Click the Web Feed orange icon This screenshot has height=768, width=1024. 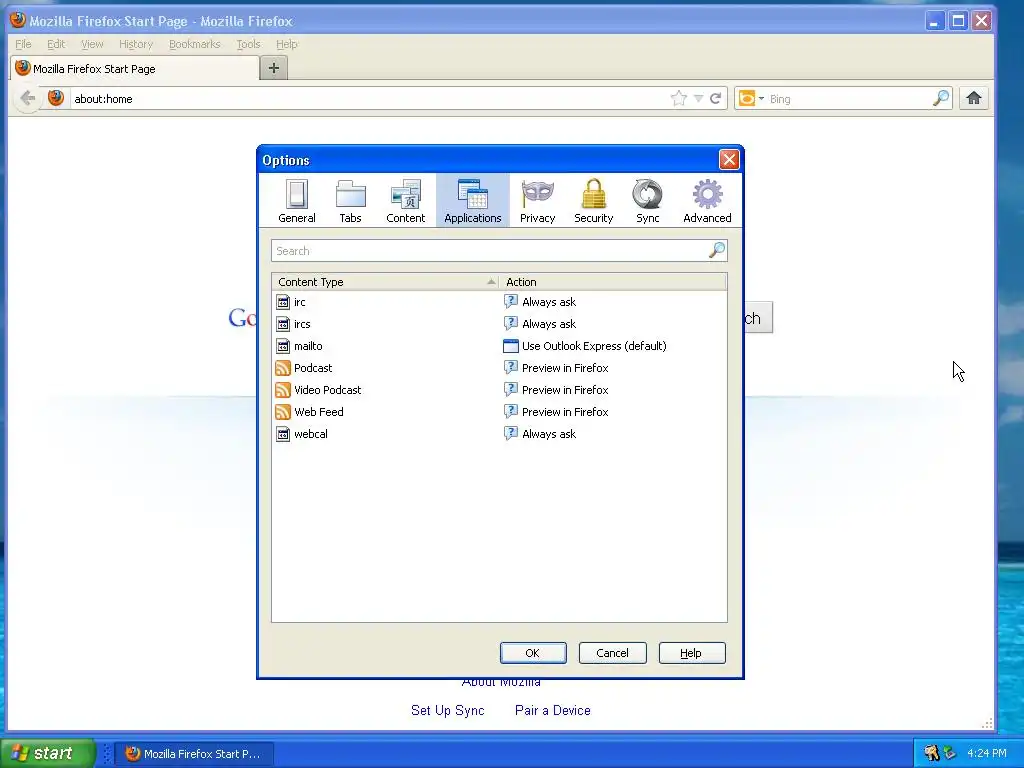point(283,412)
